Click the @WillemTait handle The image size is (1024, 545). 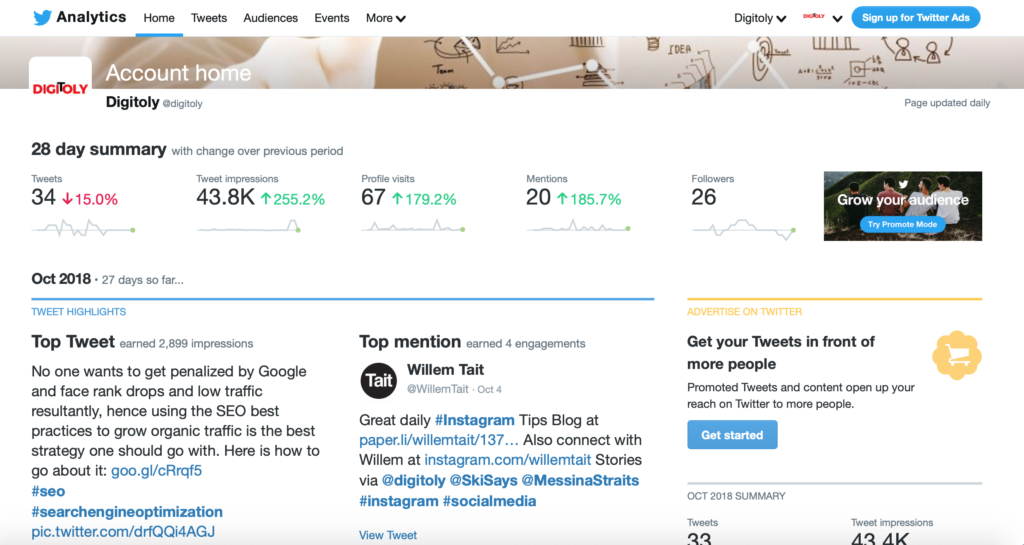(x=438, y=389)
